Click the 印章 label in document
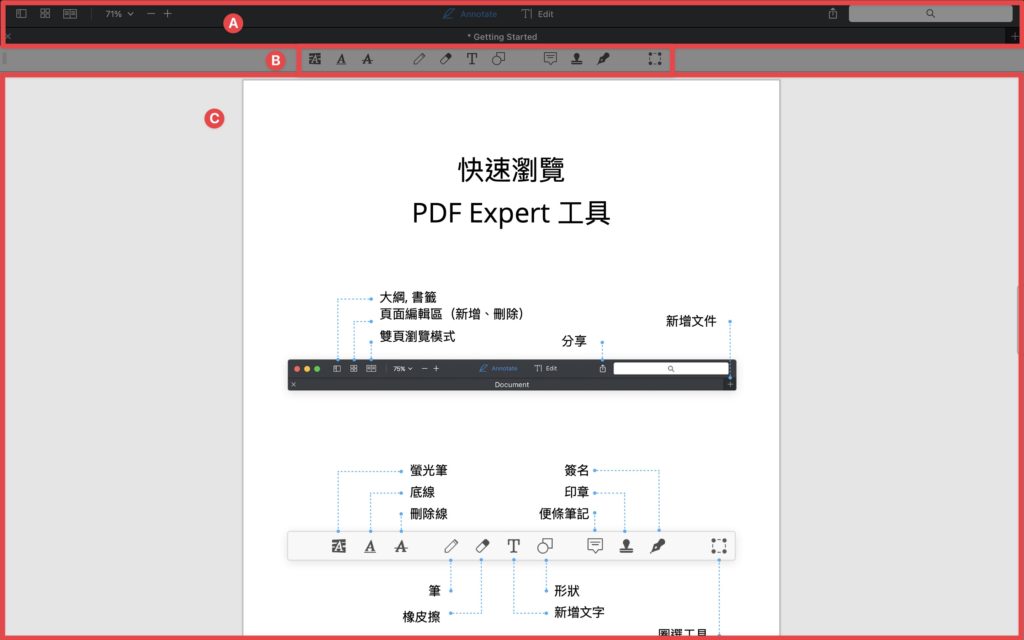 577,492
